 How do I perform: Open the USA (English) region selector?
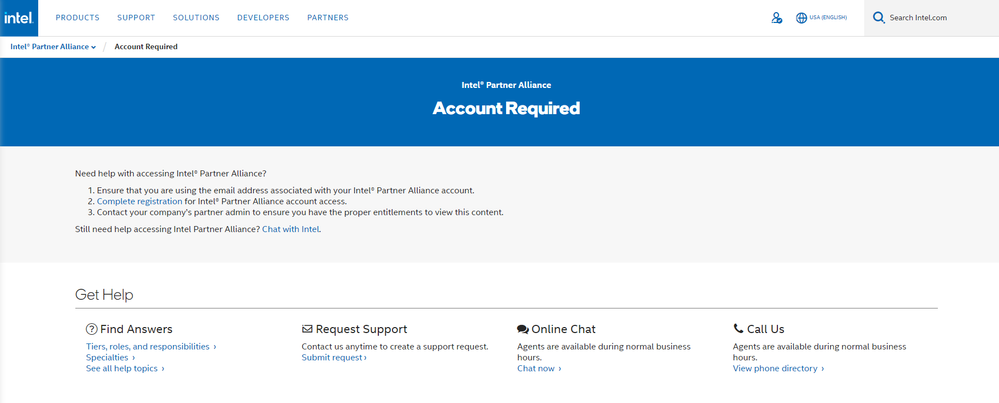[x=828, y=18]
